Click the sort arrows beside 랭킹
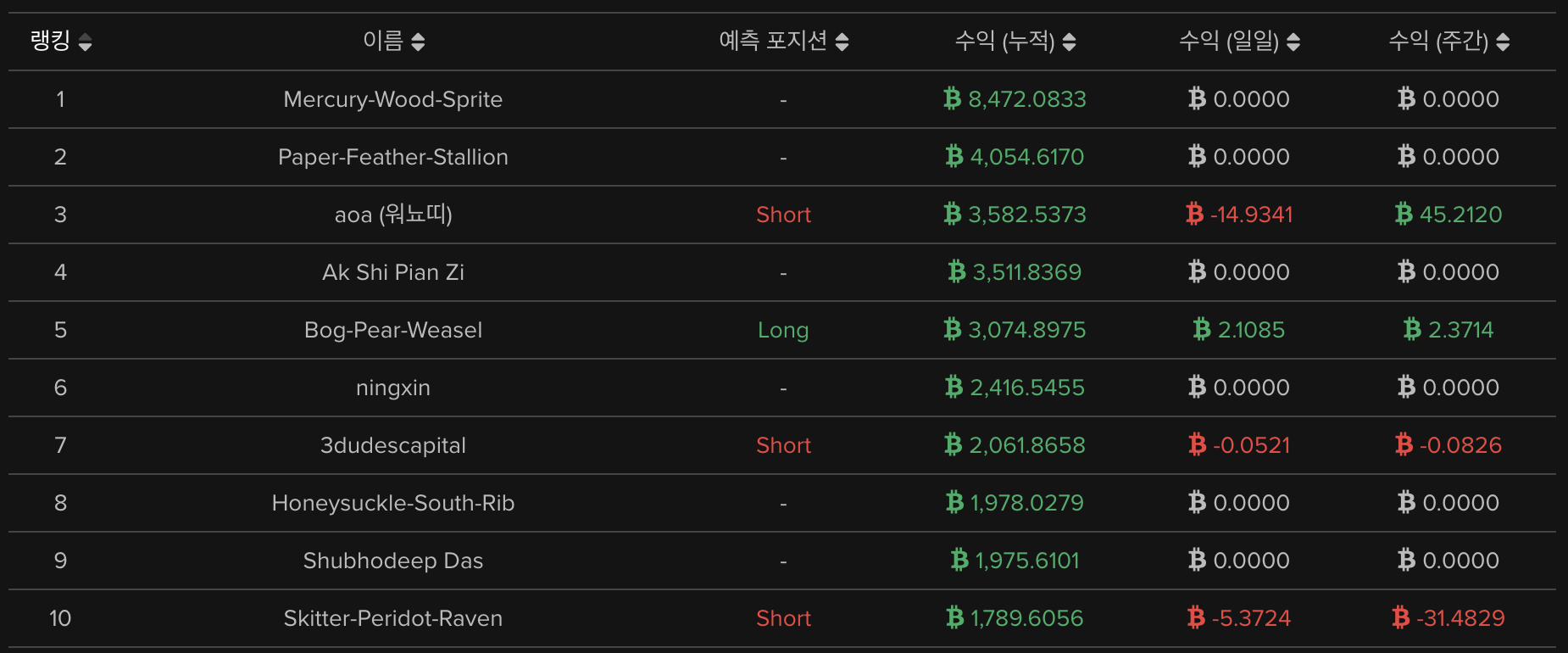This screenshot has height=653, width=1568. coord(85,42)
